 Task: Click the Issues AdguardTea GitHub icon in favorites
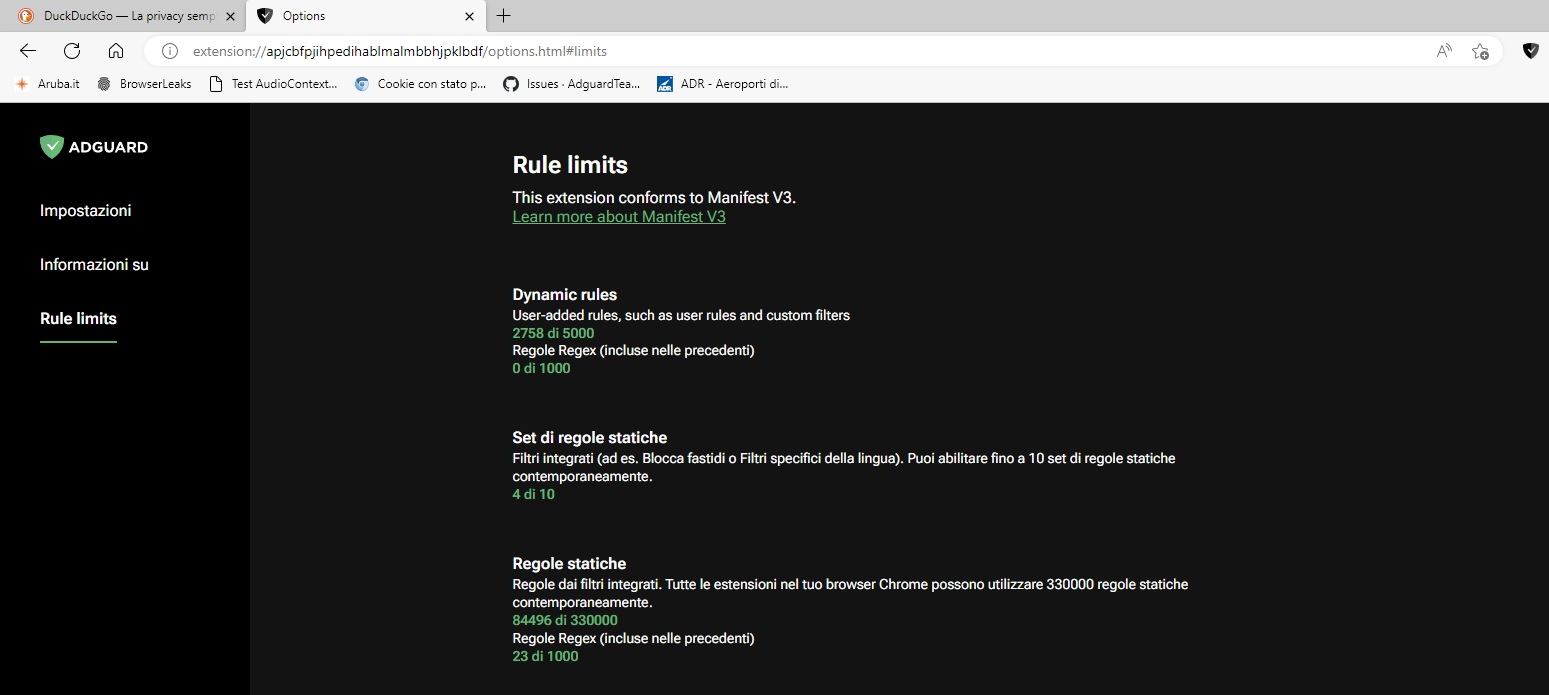512,84
